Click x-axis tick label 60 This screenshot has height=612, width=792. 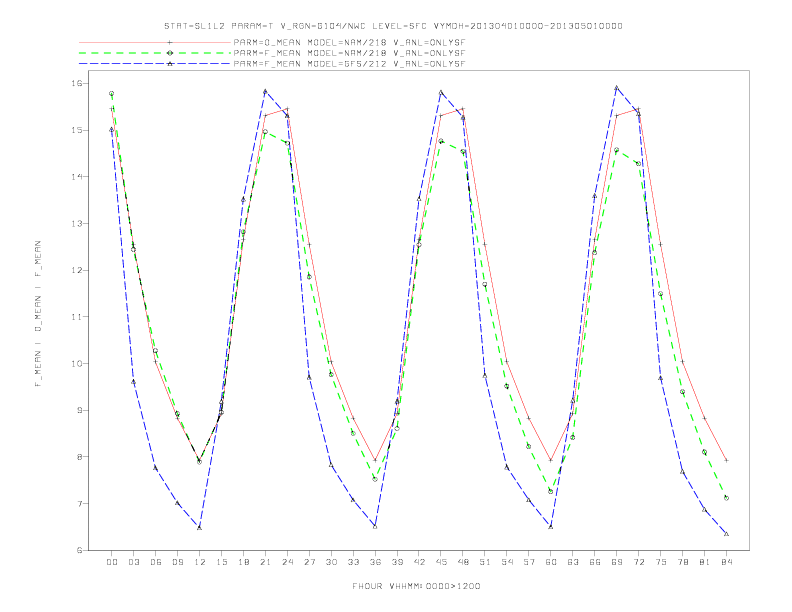(551, 562)
